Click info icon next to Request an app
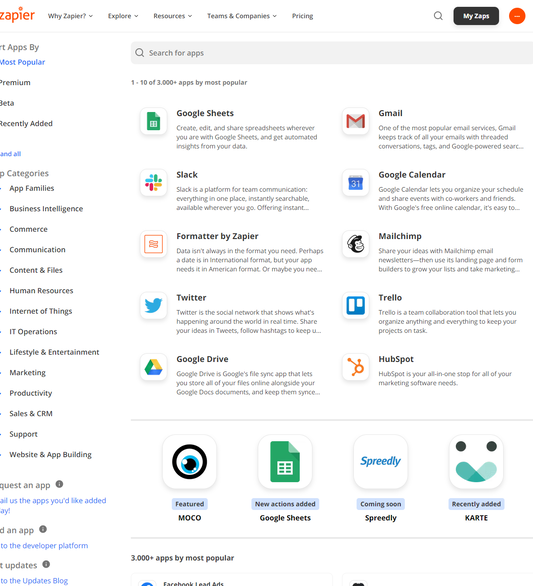 [59, 484]
